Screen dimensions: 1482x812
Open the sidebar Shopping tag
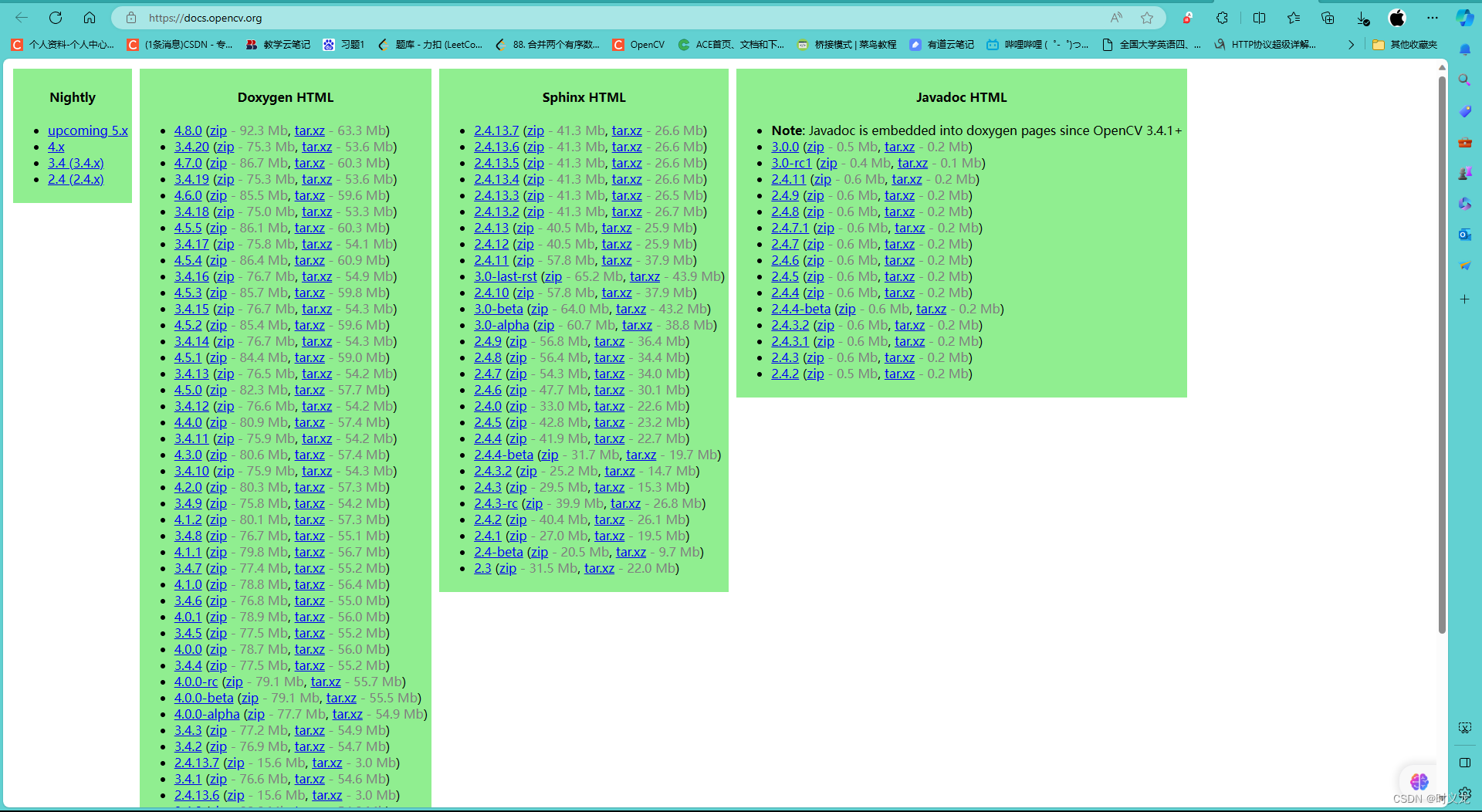(x=1465, y=111)
